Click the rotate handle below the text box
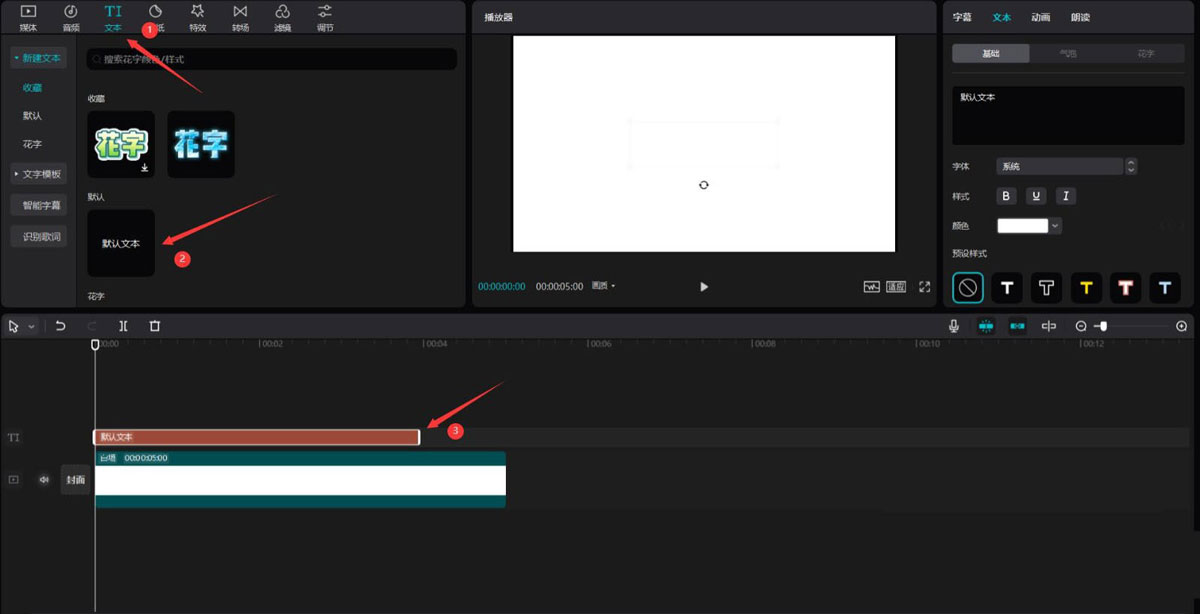 coord(704,185)
